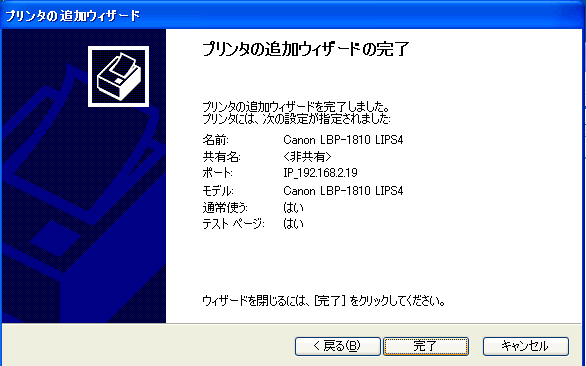
Task: Click the テスト ページ value はい
Action: coord(293,224)
